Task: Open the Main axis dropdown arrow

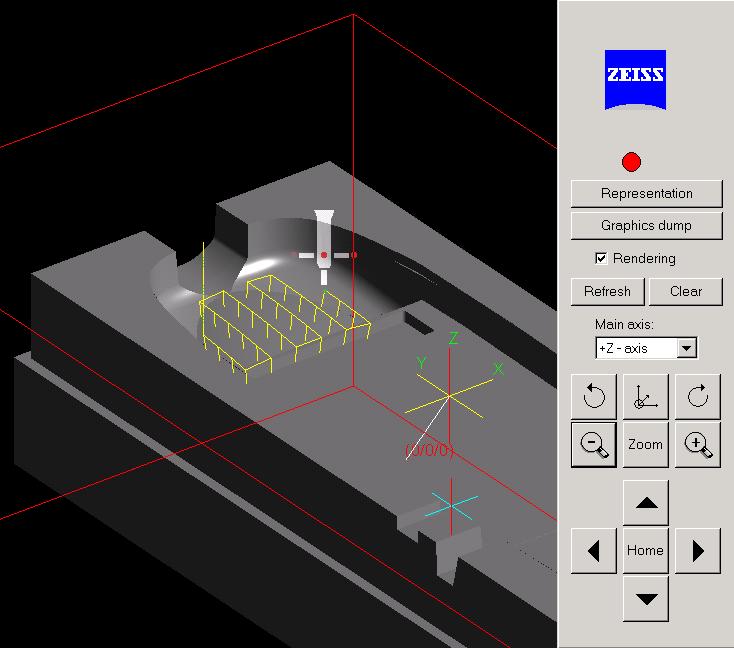Action: [686, 348]
